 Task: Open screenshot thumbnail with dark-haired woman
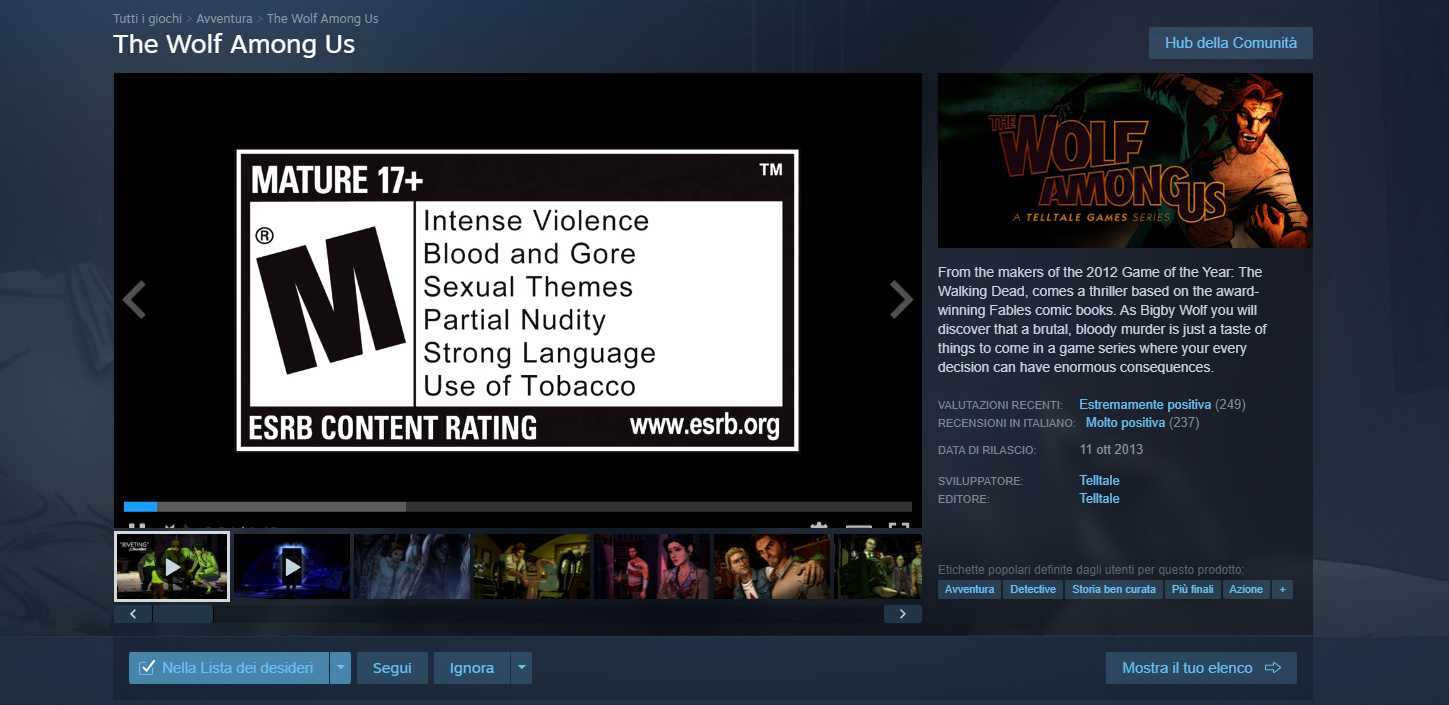(652, 566)
